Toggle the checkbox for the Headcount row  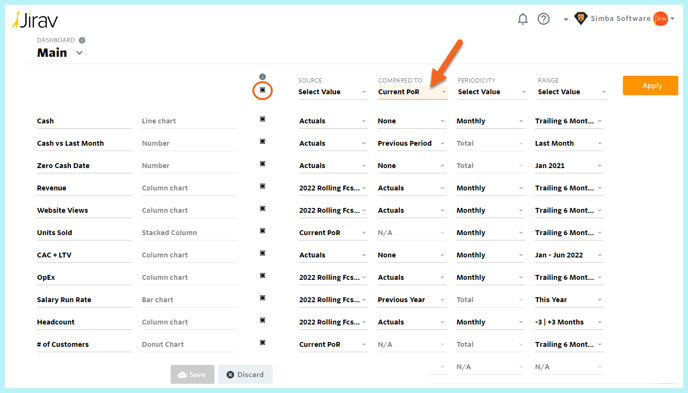pos(262,321)
